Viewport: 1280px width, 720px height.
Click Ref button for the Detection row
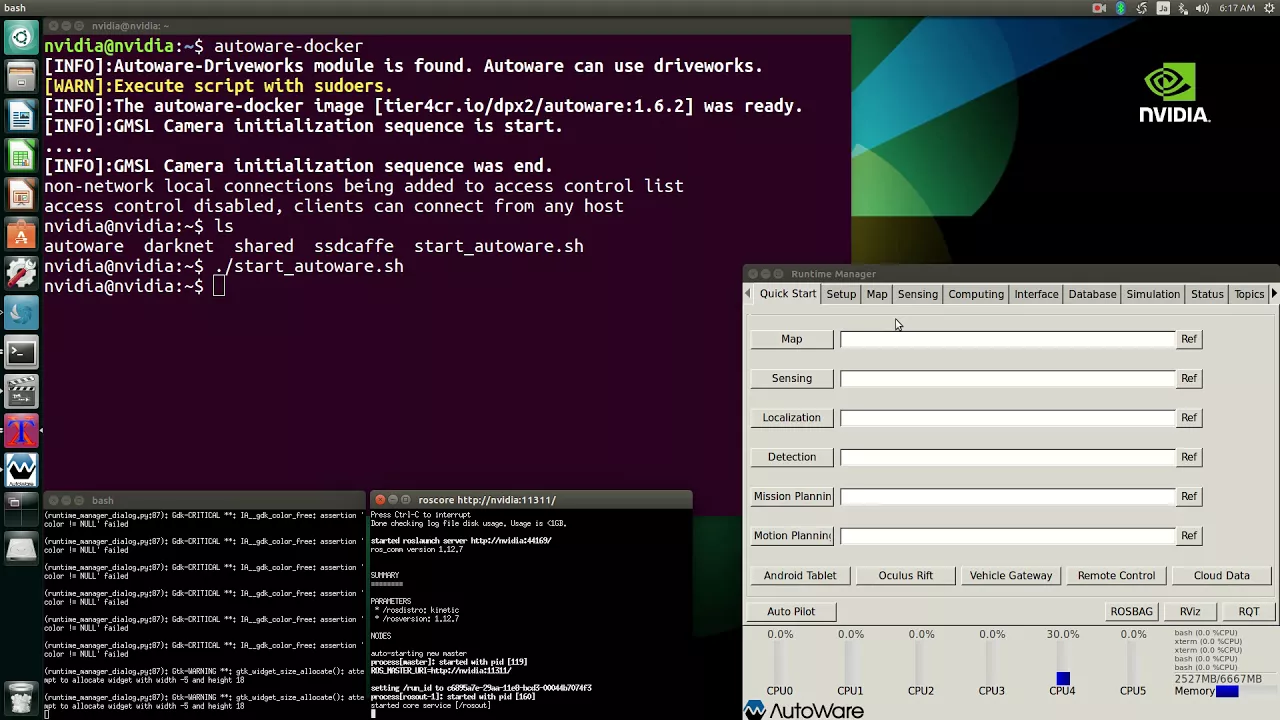click(x=1188, y=457)
